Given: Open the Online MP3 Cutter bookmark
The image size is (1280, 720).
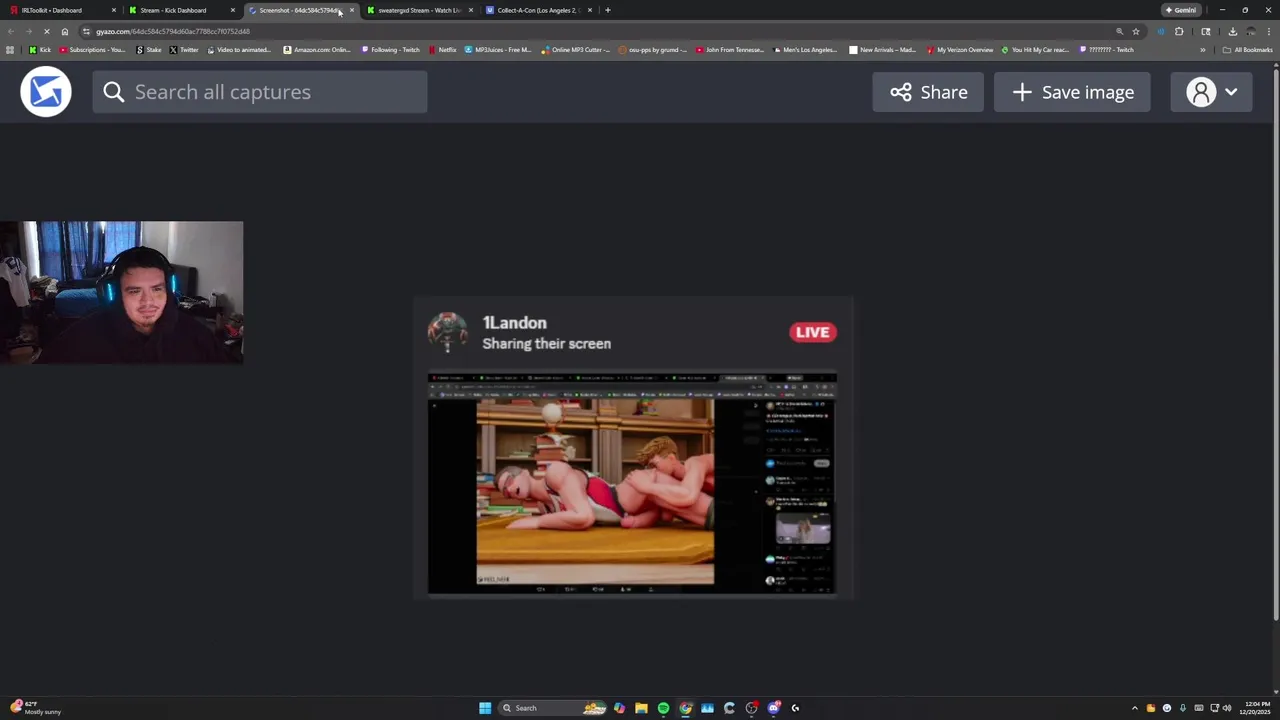Looking at the screenshot, I should click(576, 50).
